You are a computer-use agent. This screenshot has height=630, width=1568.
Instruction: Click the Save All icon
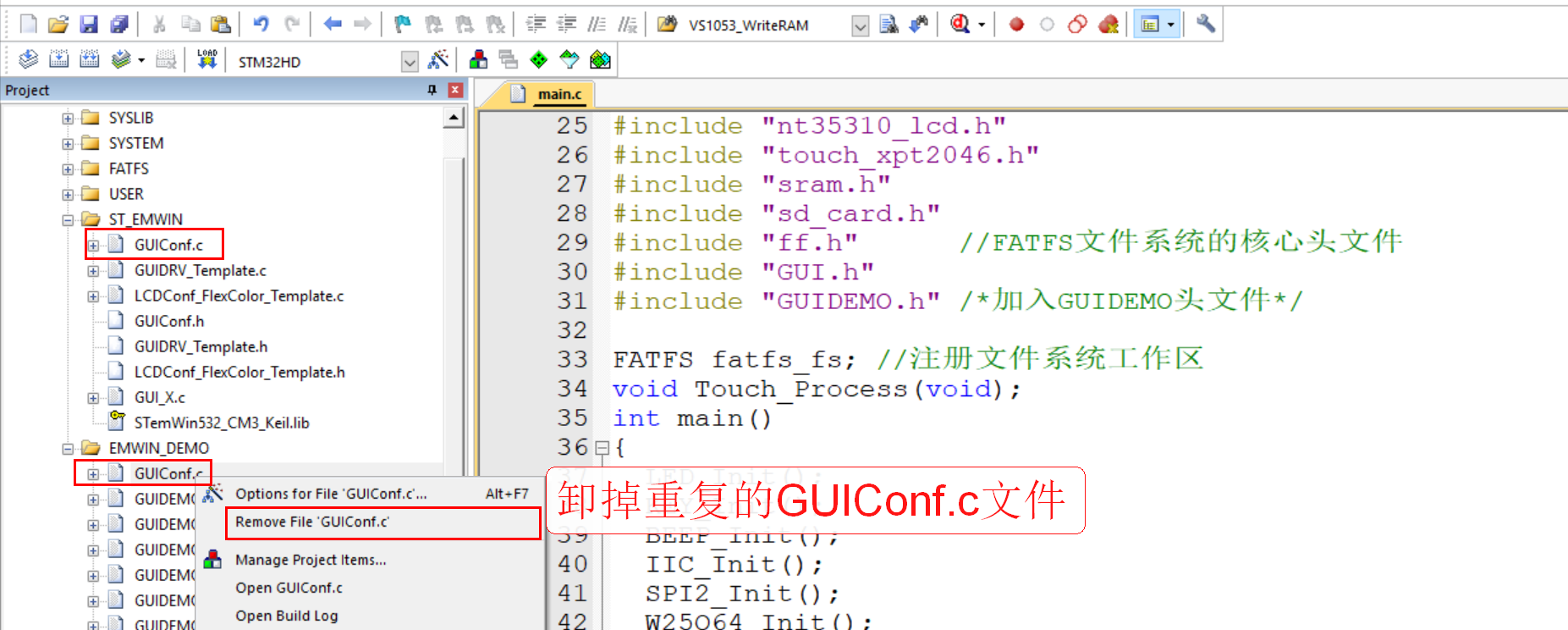119,25
